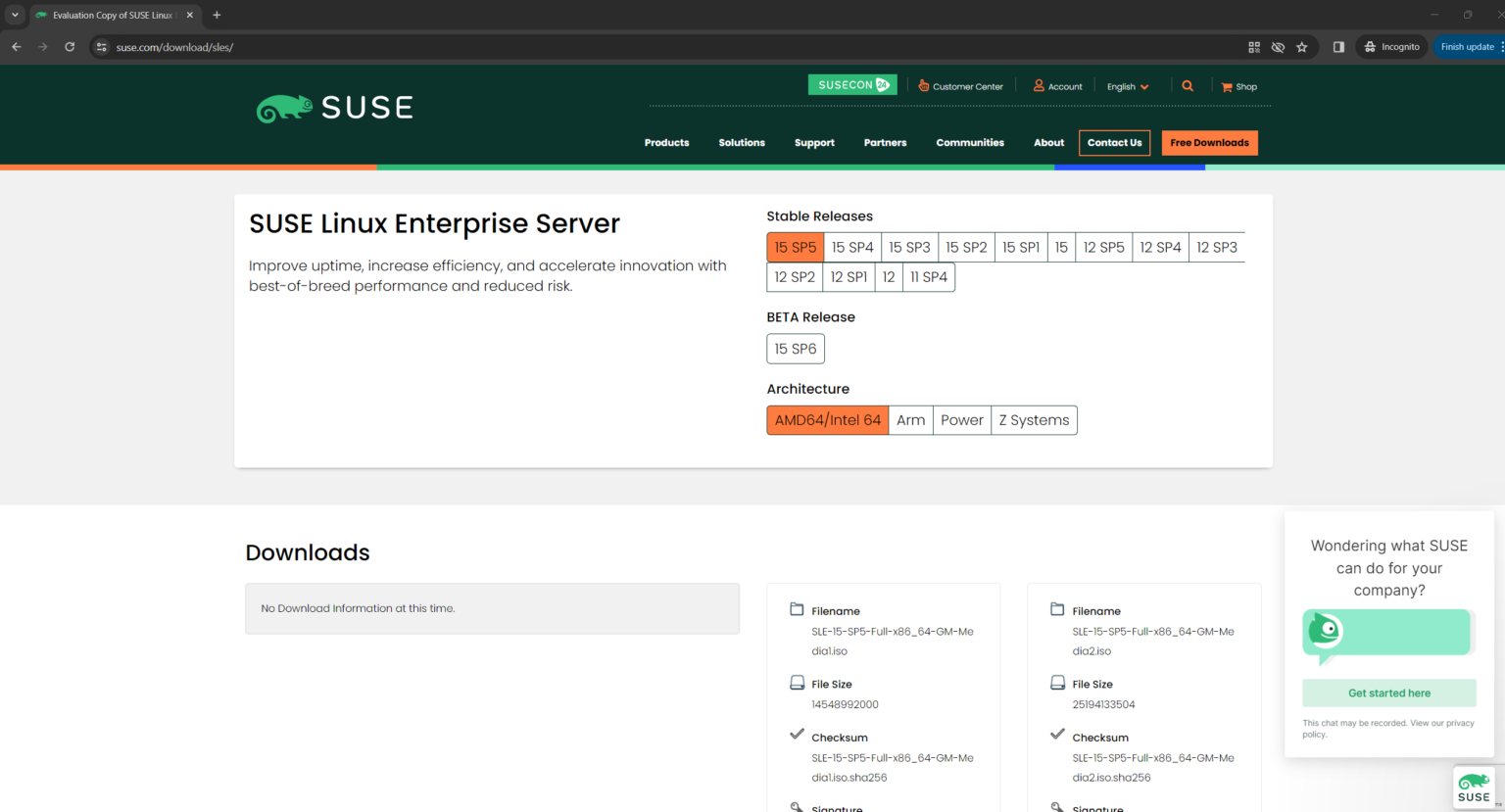1505x812 pixels.
Task: Open the incognito profile menu
Action: 1391,46
